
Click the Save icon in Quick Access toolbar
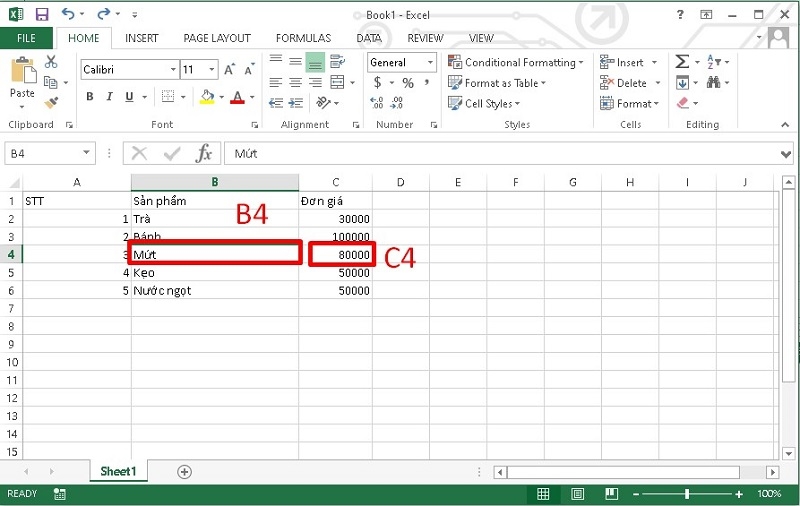click(x=41, y=15)
